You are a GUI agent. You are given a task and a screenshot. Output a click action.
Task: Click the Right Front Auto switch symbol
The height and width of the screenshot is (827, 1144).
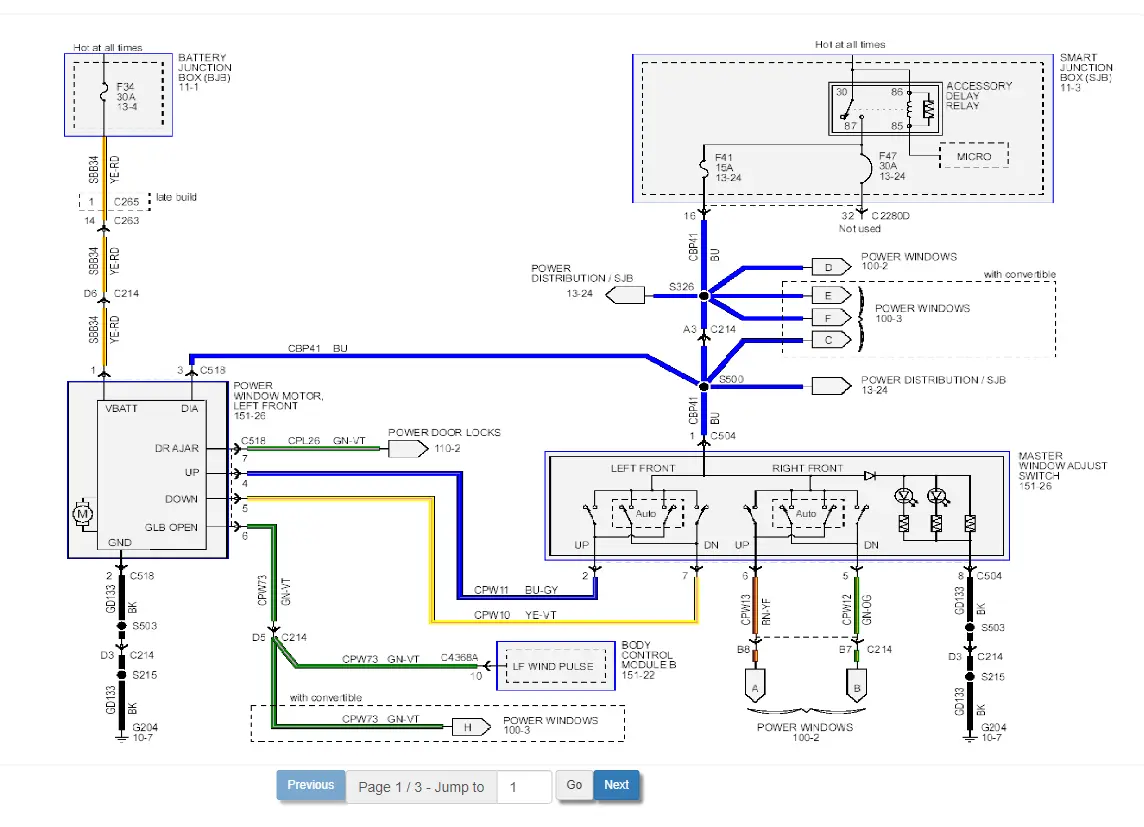click(x=807, y=513)
